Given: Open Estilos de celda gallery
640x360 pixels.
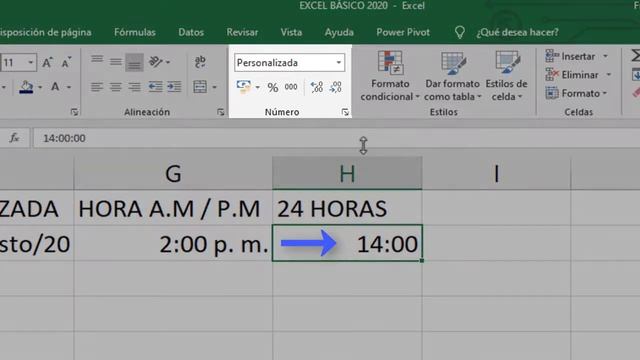Looking at the screenshot, I should 507,76.
